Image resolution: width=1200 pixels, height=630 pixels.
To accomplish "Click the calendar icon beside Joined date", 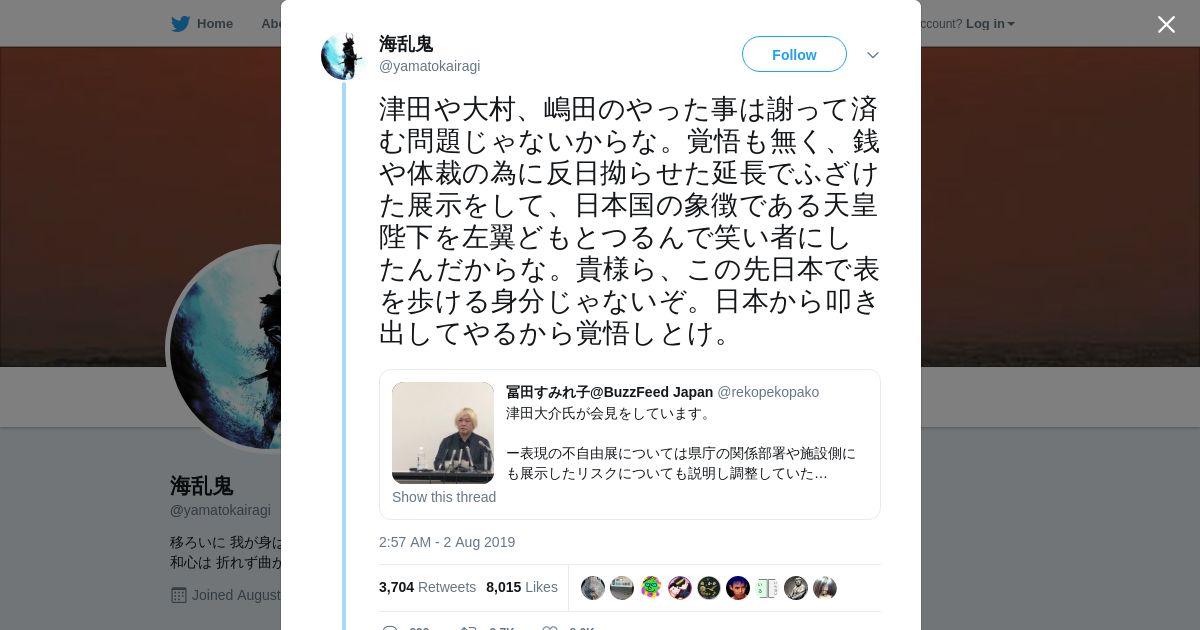I will point(179,595).
